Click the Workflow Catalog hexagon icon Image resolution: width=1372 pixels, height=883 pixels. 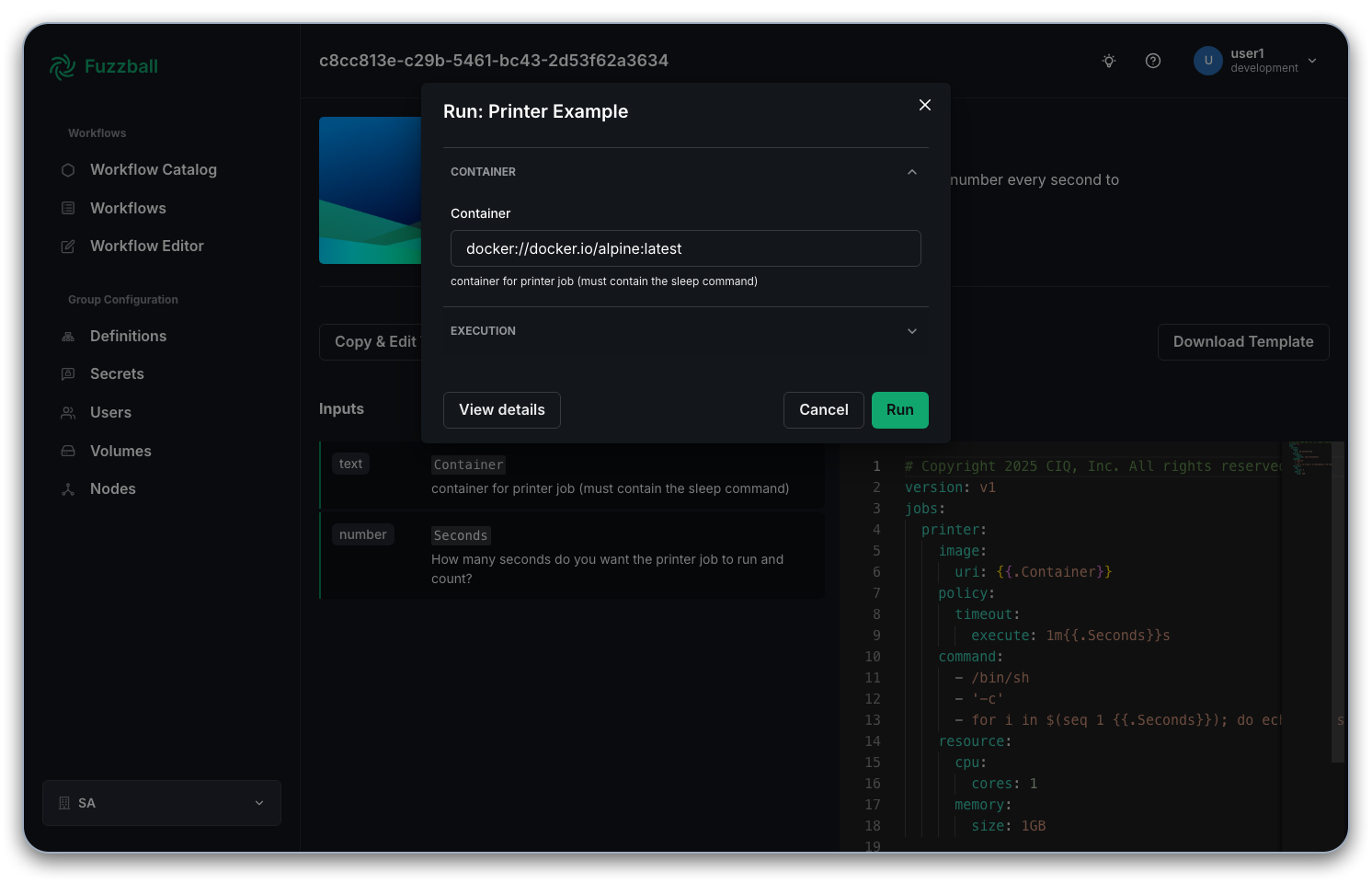point(68,170)
